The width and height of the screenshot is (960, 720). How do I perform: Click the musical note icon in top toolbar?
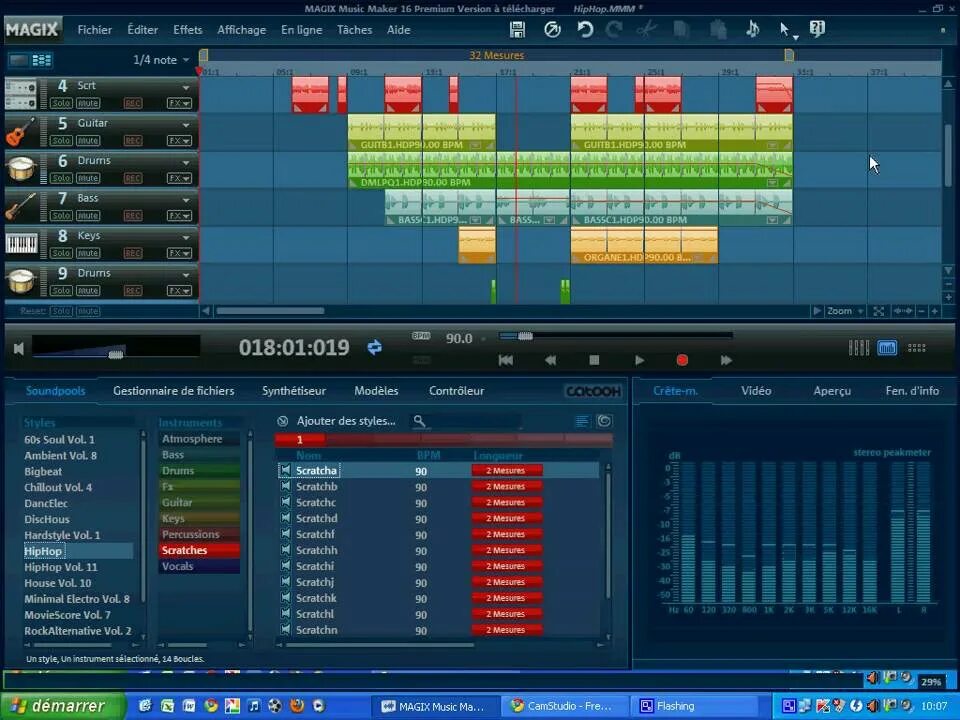752,29
